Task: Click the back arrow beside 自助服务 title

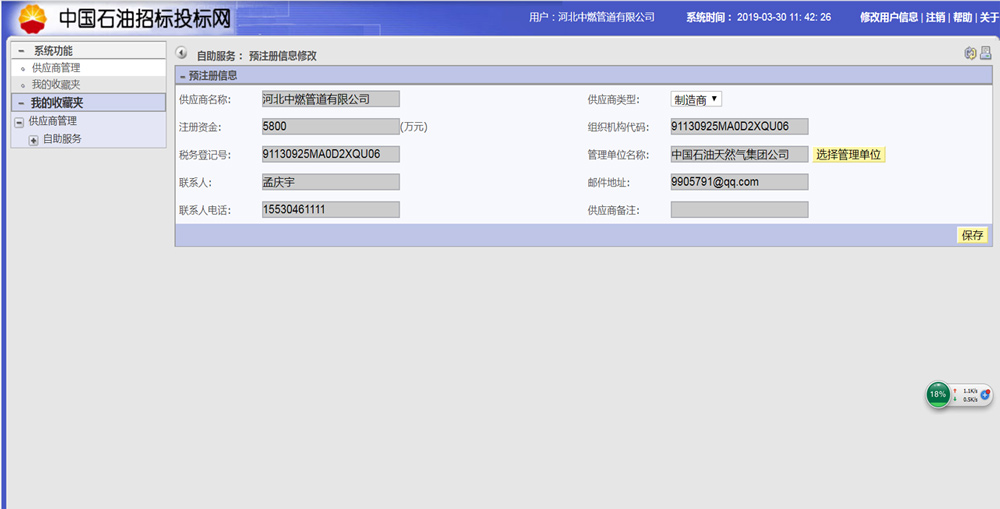Action: (x=181, y=54)
